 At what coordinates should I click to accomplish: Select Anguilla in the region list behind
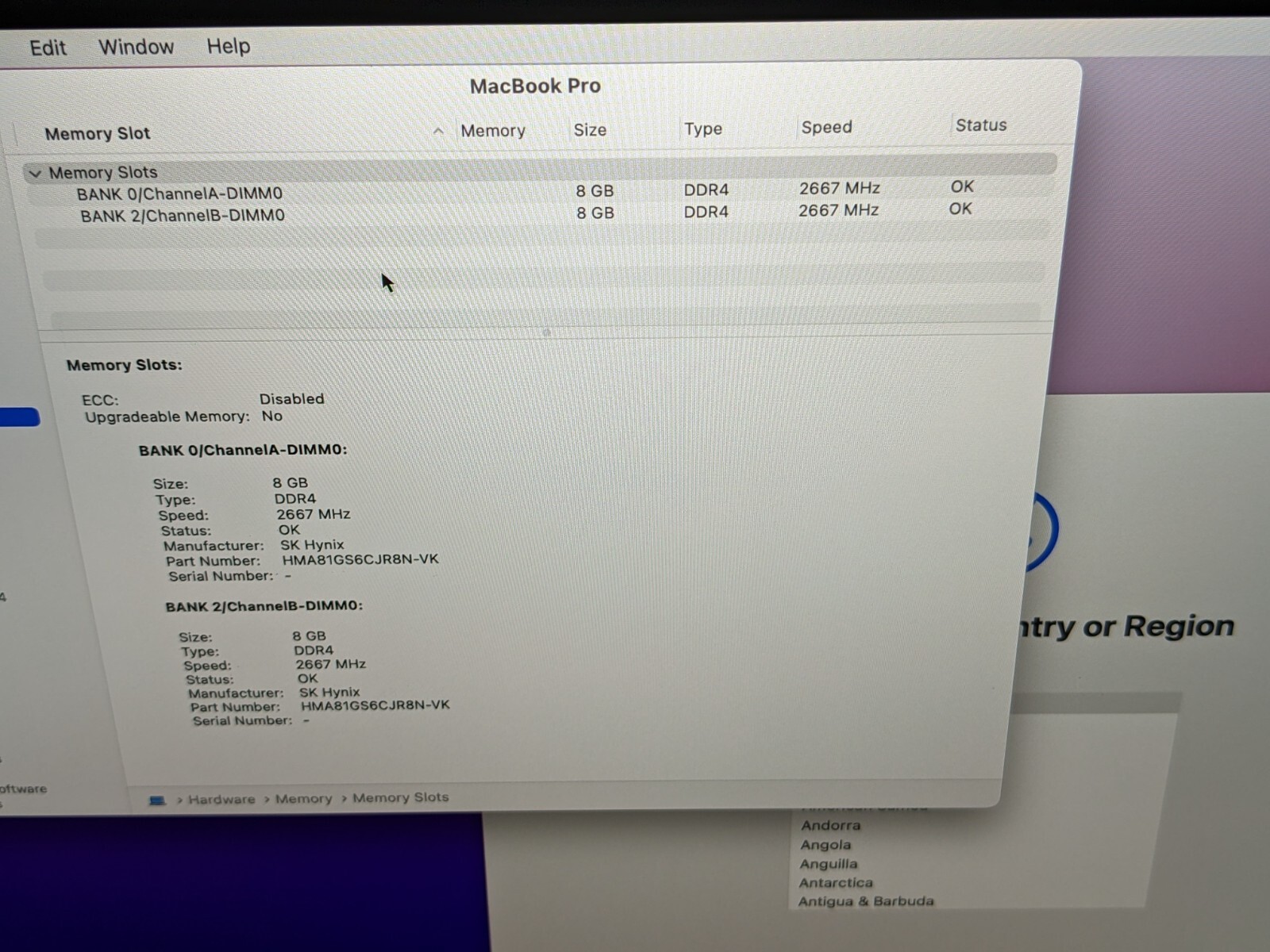point(829,864)
